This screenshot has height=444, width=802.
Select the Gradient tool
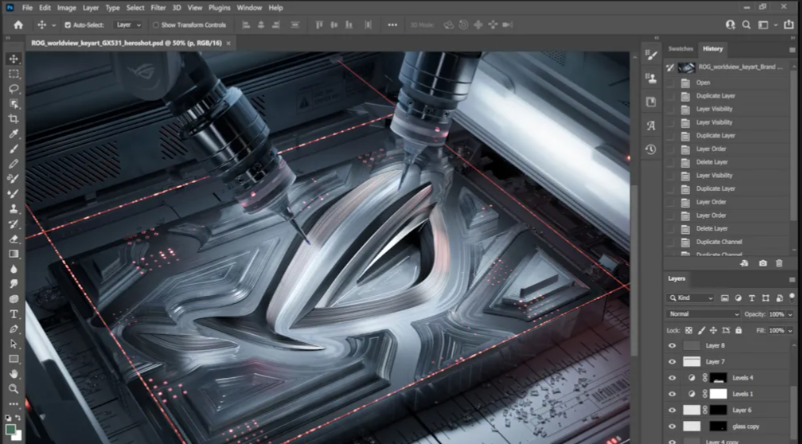(x=13, y=254)
